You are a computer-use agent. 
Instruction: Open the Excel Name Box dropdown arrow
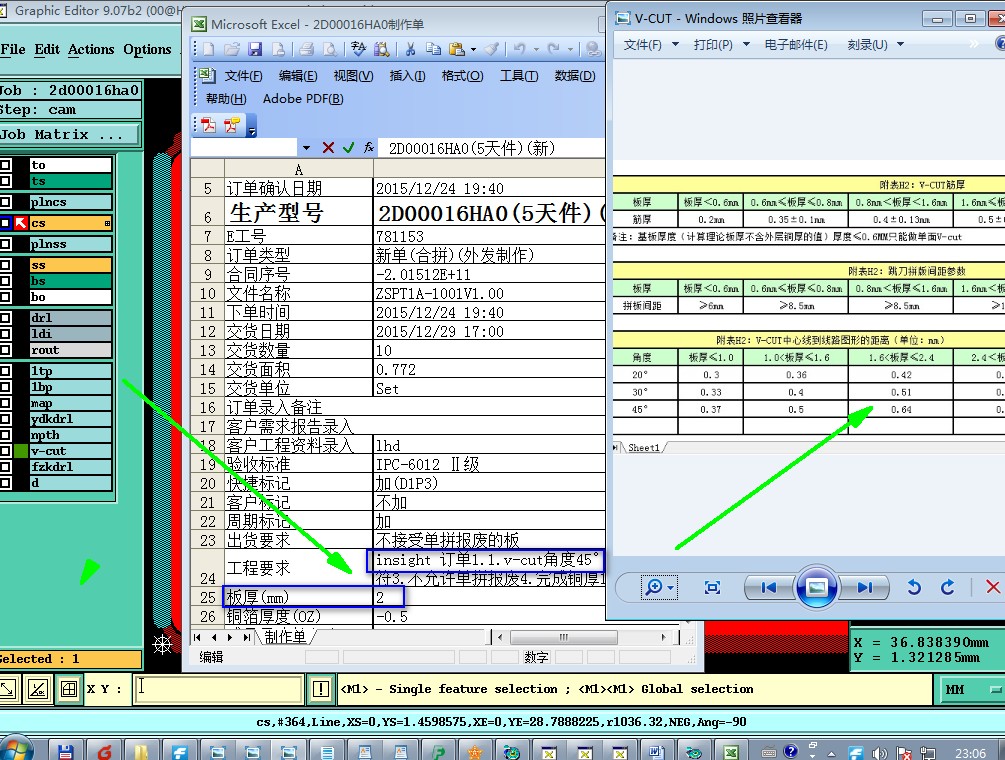(306, 148)
